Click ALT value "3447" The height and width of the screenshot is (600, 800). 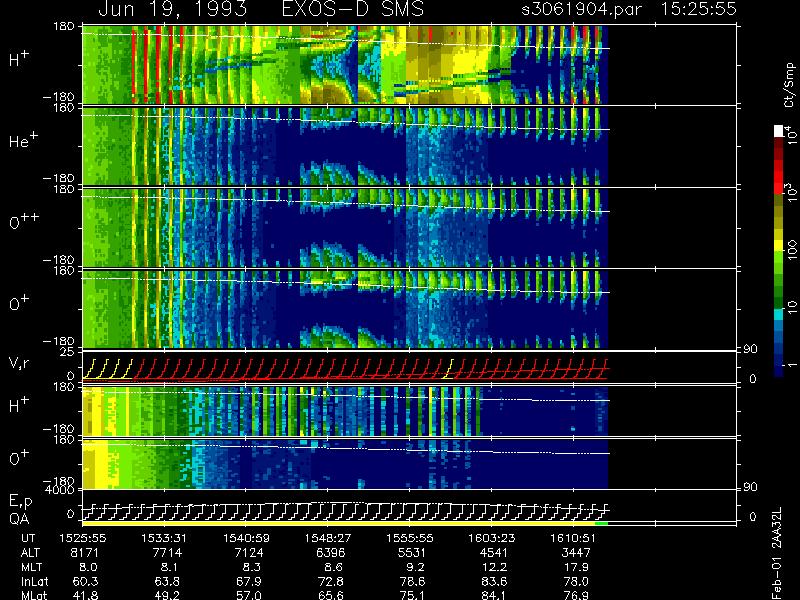(x=576, y=553)
